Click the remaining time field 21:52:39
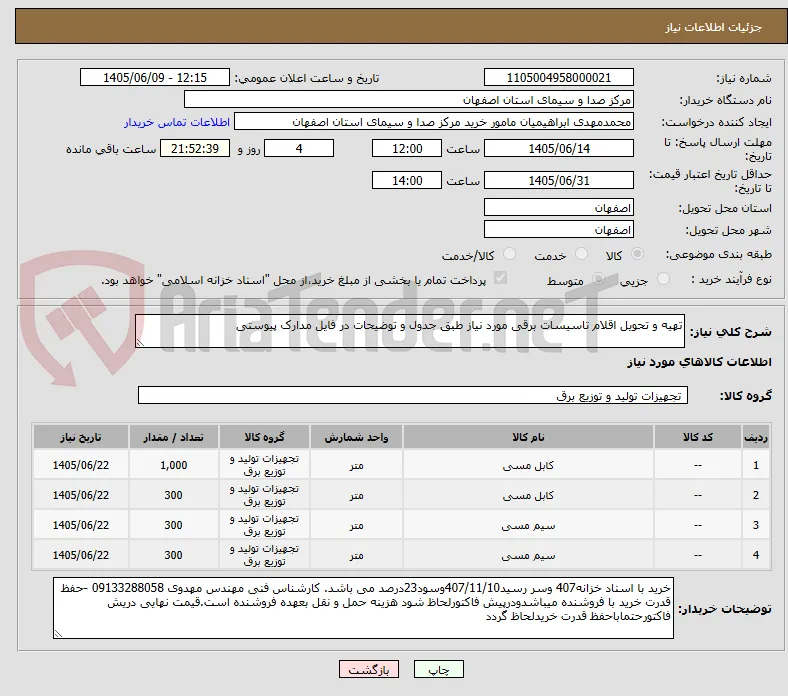Image resolution: width=788 pixels, height=696 pixels. (195, 148)
